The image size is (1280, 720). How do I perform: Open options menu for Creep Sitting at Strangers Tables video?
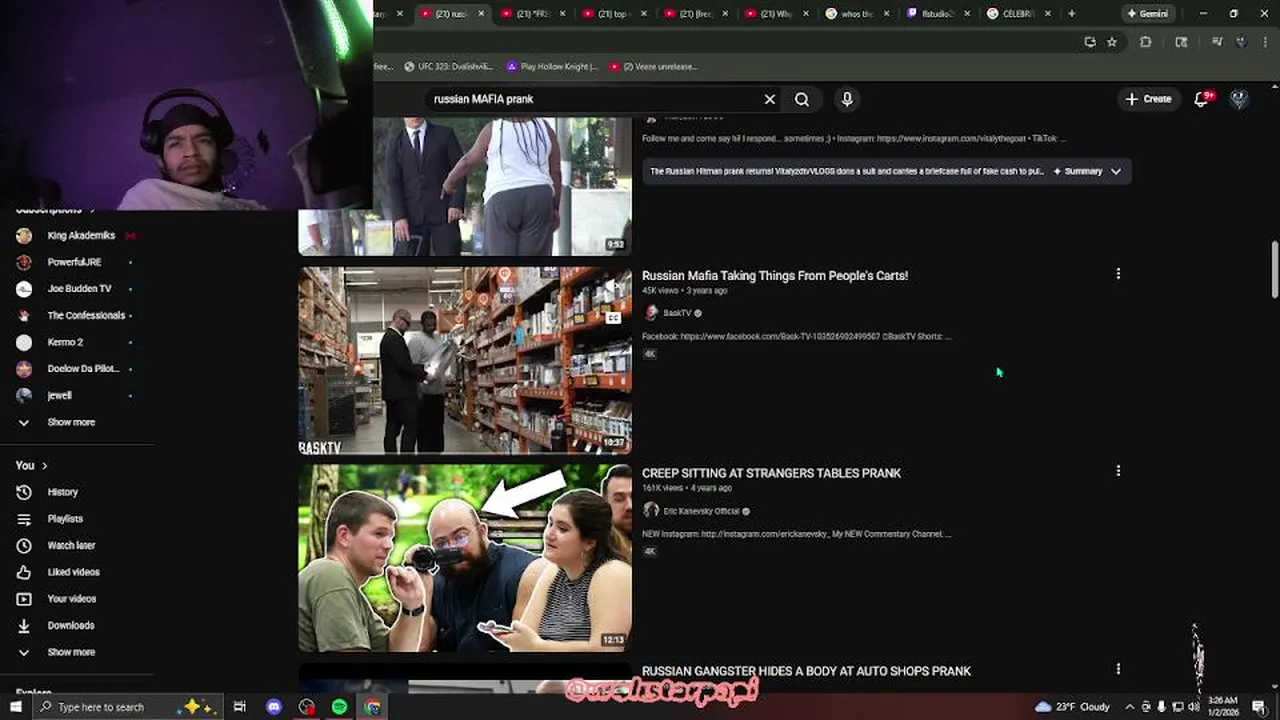[1118, 470]
